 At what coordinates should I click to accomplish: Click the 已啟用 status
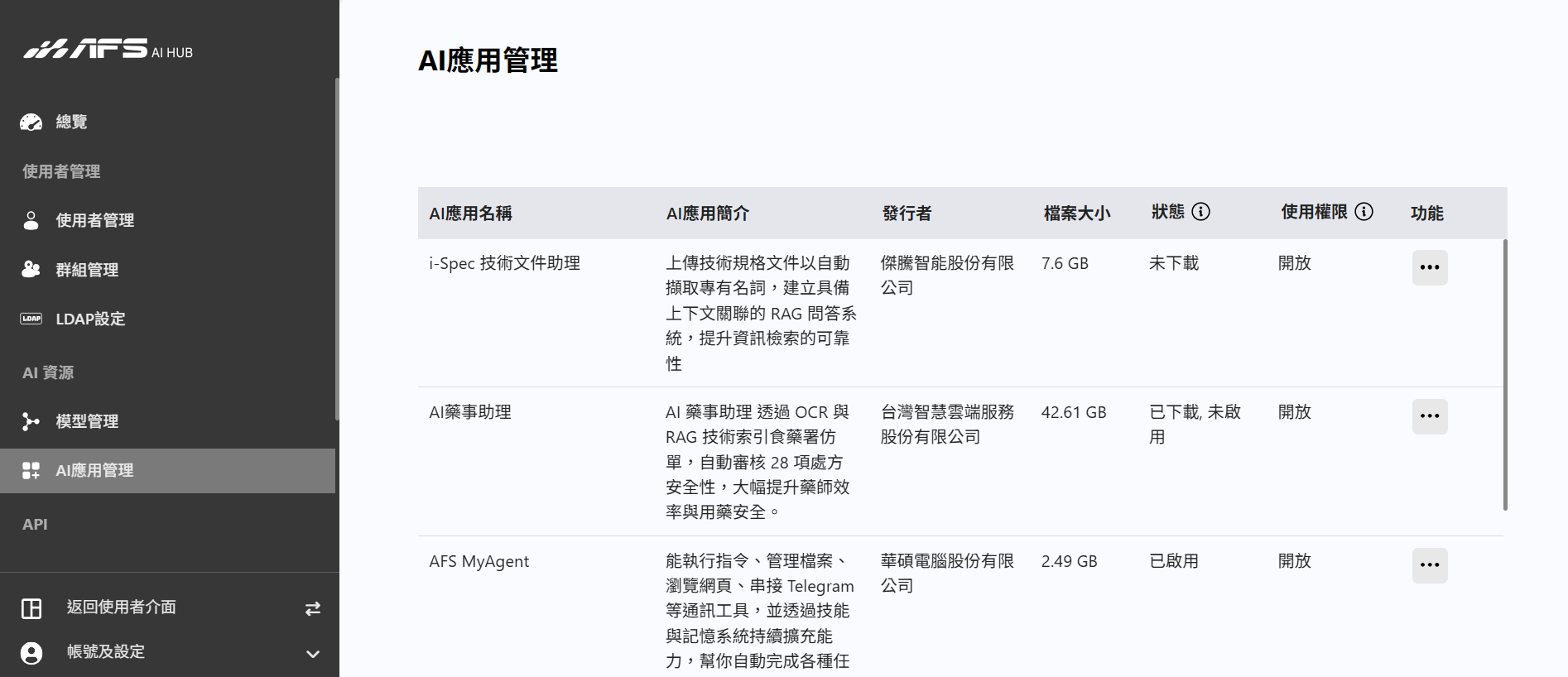[x=1174, y=561]
